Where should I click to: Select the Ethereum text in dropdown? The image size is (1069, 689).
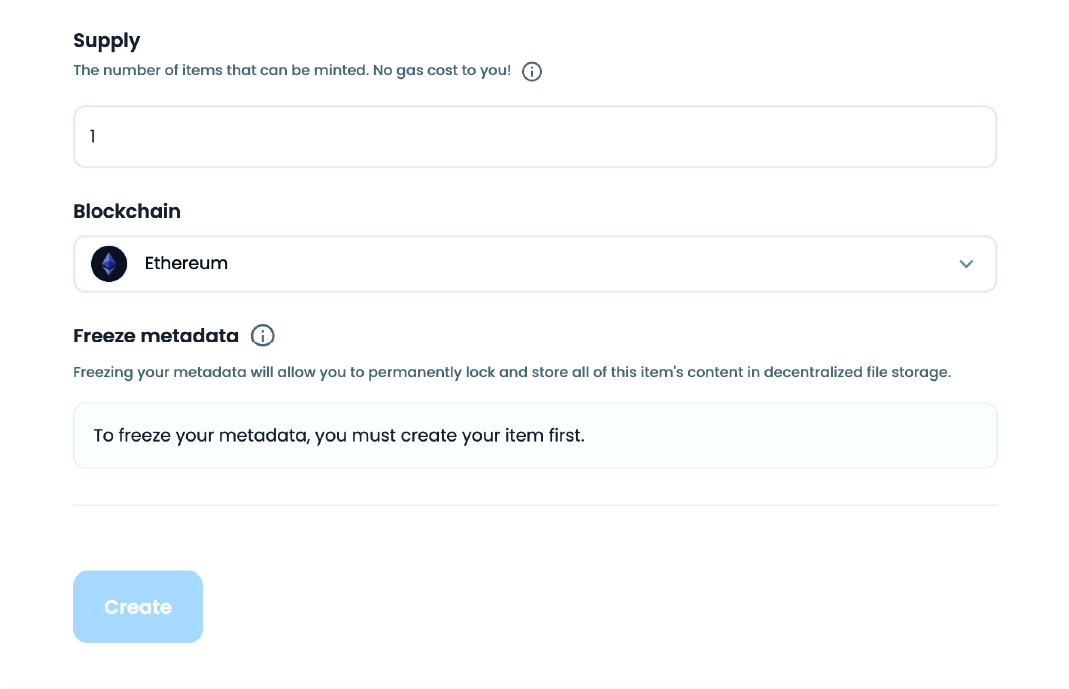(186, 264)
